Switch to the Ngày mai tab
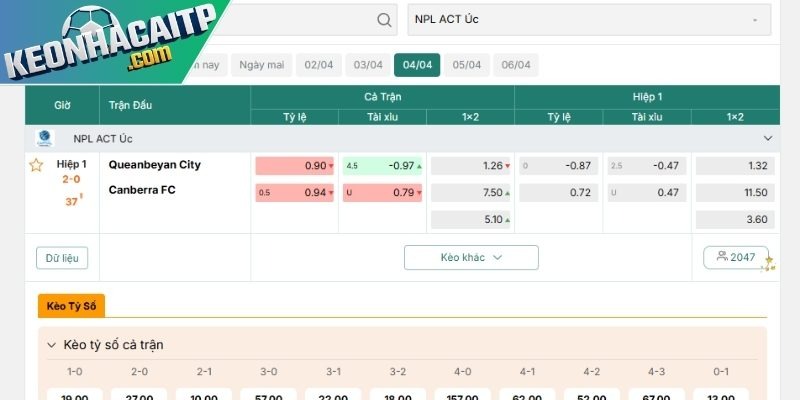800x400 pixels. tap(262, 65)
